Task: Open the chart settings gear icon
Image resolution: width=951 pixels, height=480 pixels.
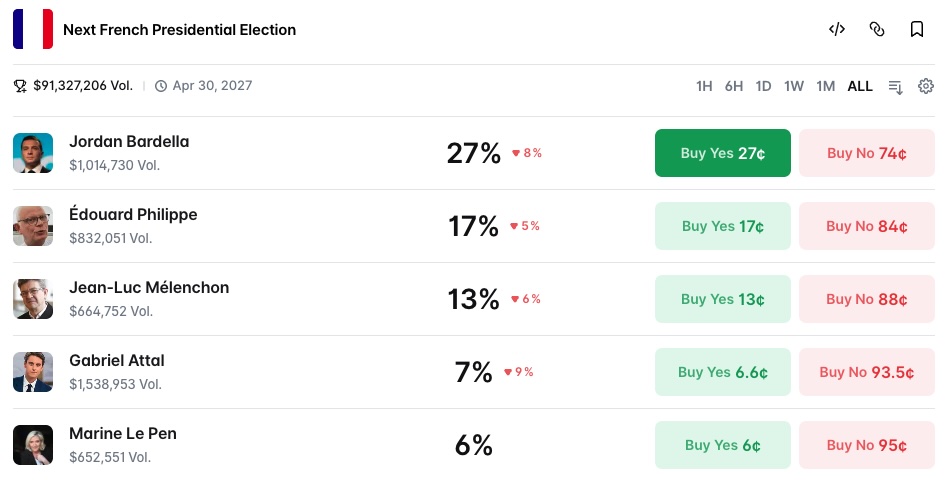Action: coord(926,86)
